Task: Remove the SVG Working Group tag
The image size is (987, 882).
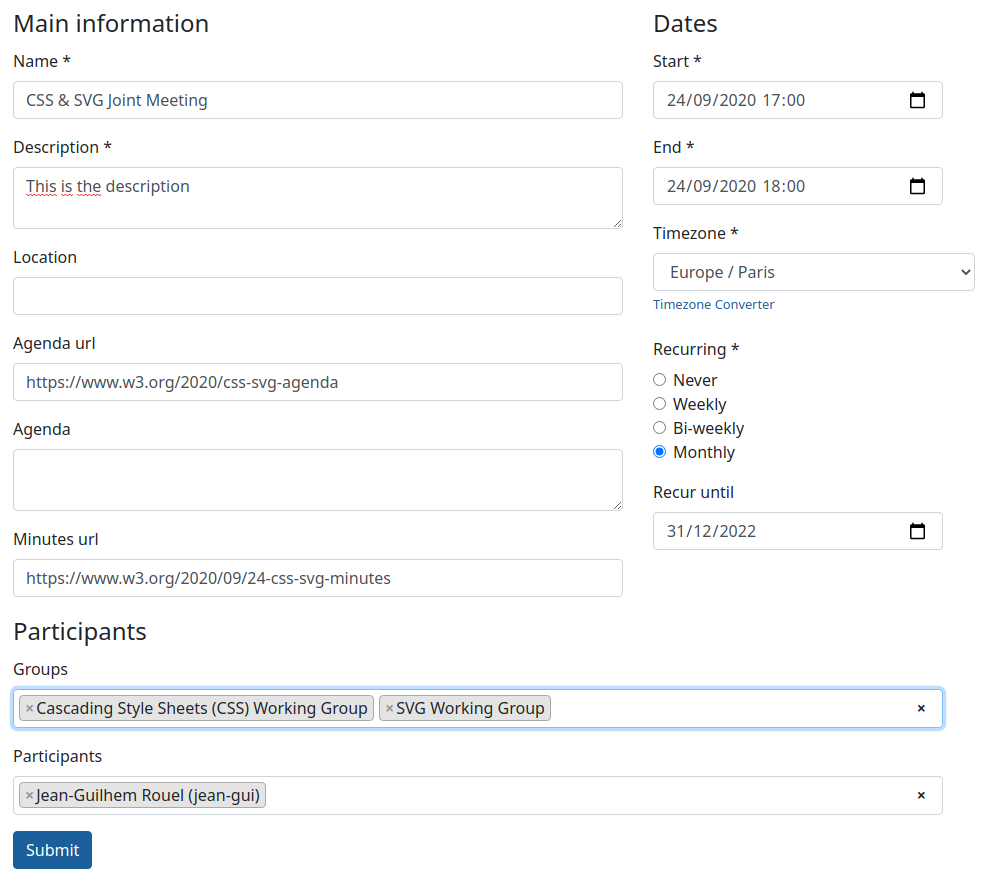Action: pyautogui.click(x=389, y=709)
